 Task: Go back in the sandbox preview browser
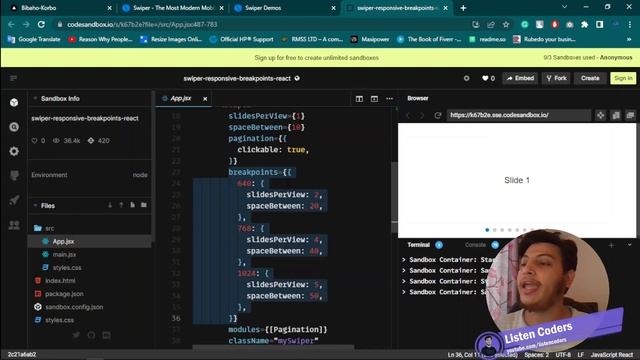click(x=407, y=115)
